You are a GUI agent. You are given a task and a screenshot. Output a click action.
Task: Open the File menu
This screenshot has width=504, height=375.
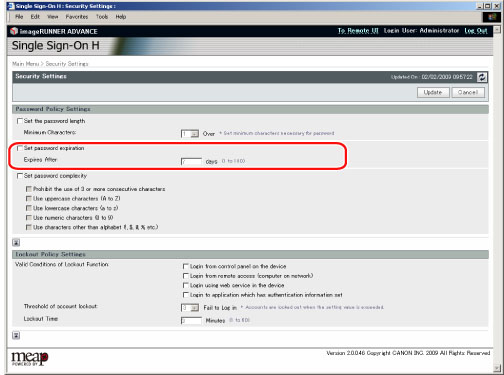(x=19, y=17)
